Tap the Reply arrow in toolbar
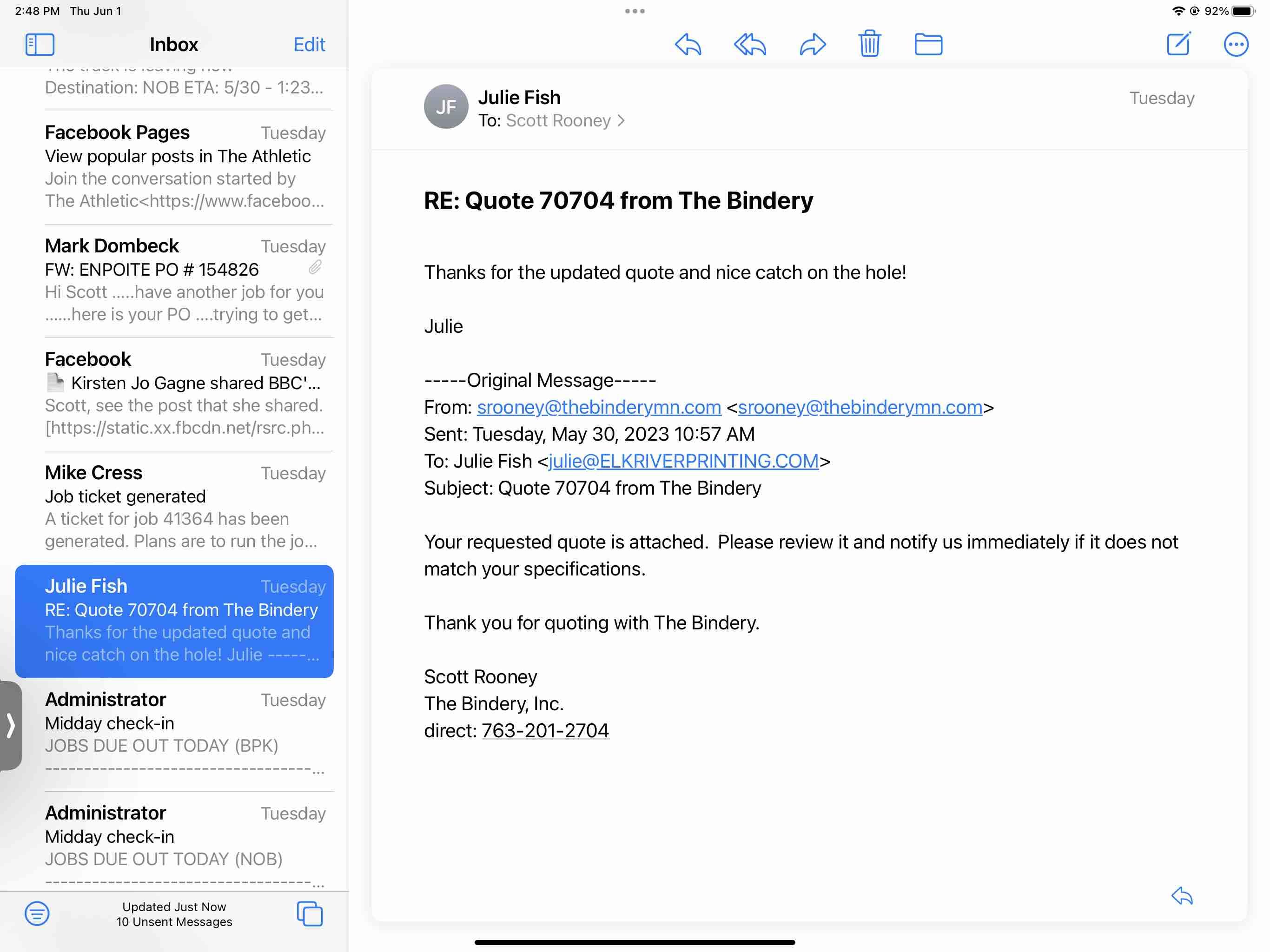The height and width of the screenshot is (952, 1270). pyautogui.click(x=688, y=44)
